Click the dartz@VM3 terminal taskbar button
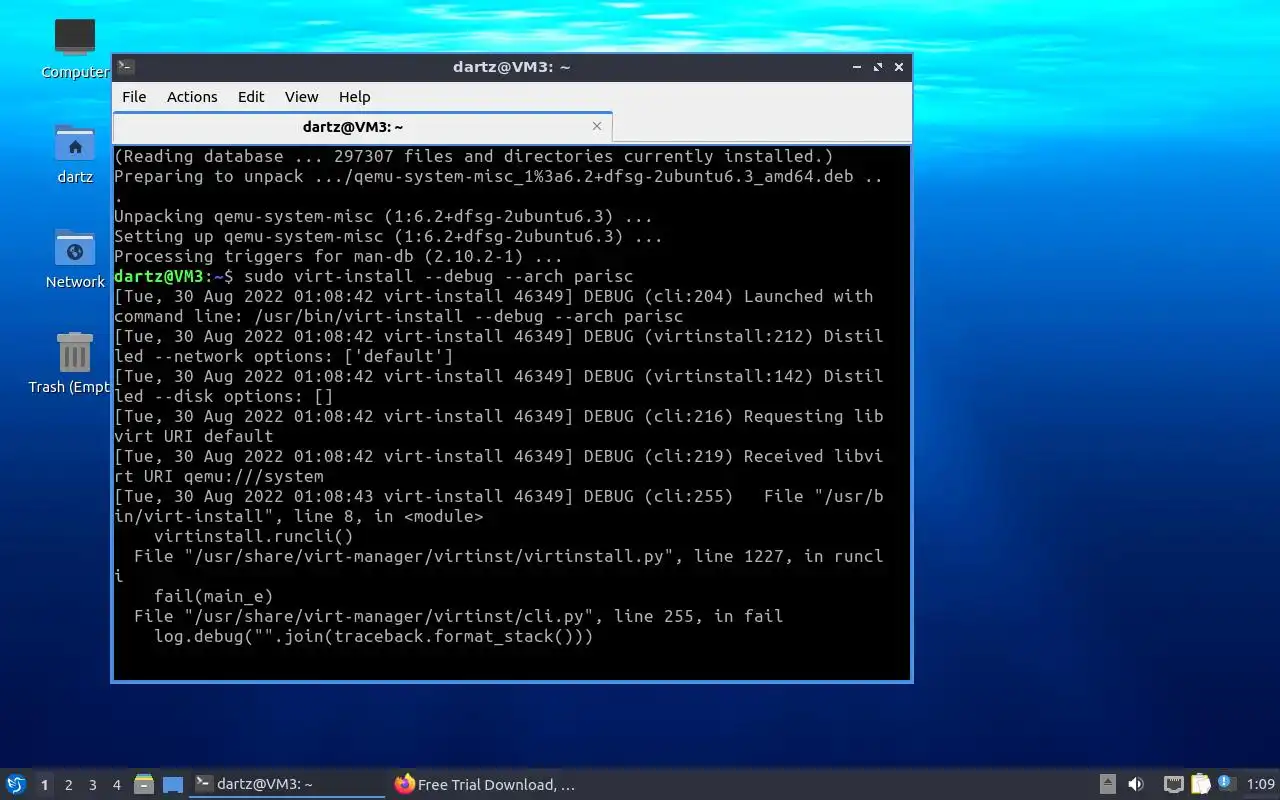The width and height of the screenshot is (1280, 800). (x=288, y=785)
